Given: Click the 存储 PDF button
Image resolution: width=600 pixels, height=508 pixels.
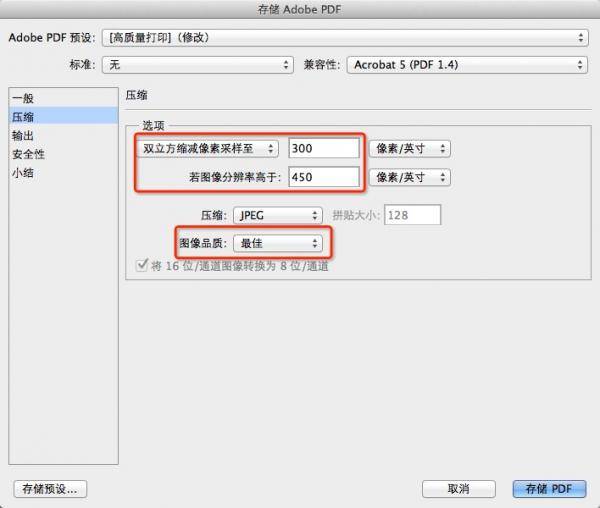Looking at the screenshot, I should click(548, 489).
